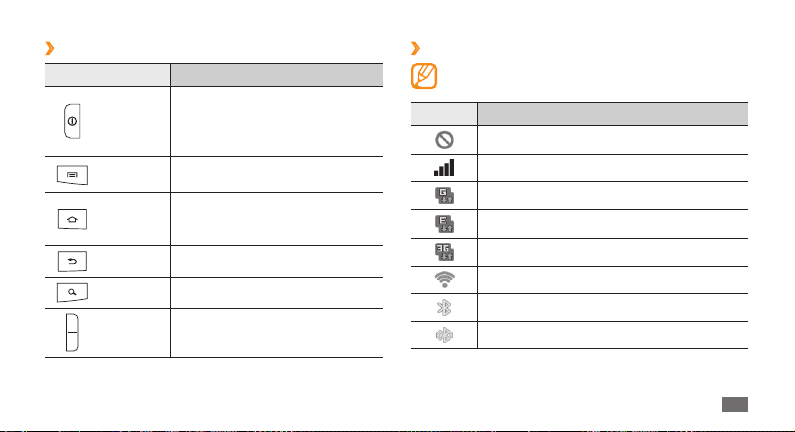Click the indicator icons table dark header cell
The image size is (795, 432).
click(612, 114)
